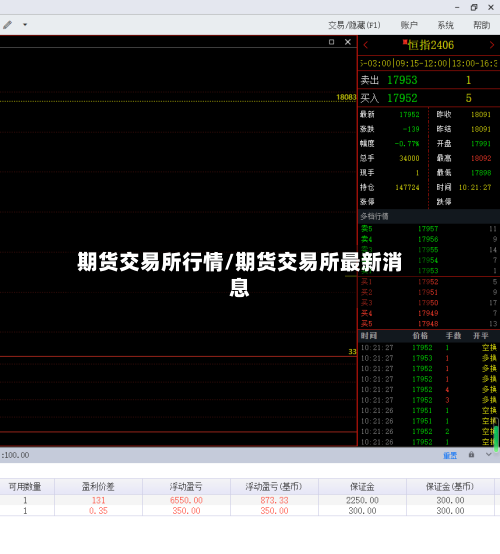The height and width of the screenshot is (554, 500).
Task: Close the chart panel with X icon
Action: point(348,42)
